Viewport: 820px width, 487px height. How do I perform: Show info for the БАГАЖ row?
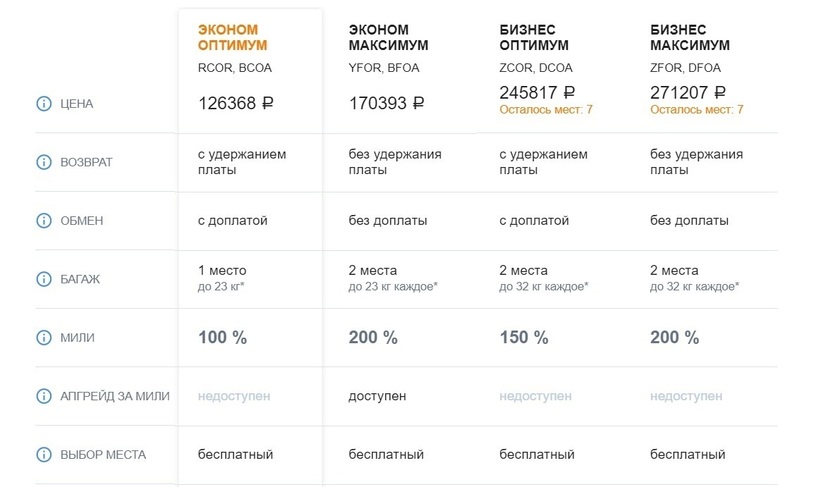(43, 279)
